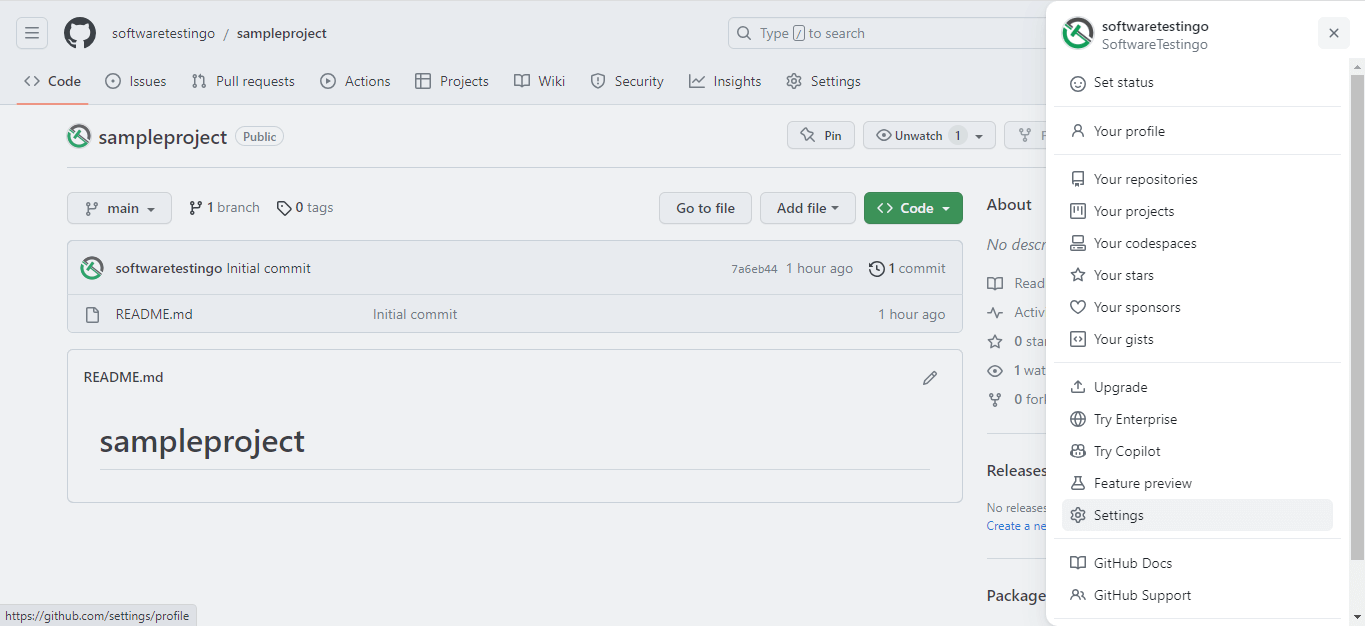Image resolution: width=1365 pixels, height=626 pixels.
Task: Open GitHub Docs from the menu
Action: (1197, 563)
